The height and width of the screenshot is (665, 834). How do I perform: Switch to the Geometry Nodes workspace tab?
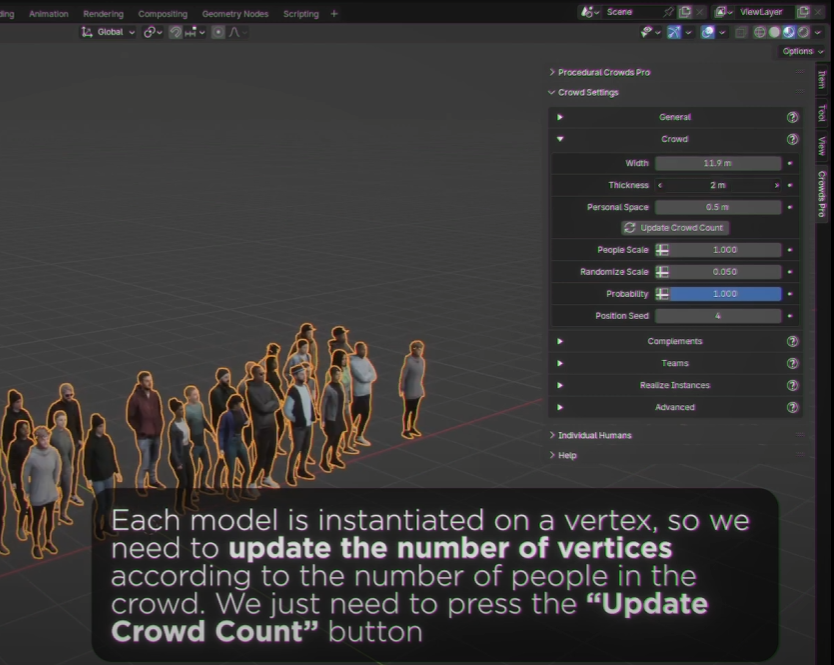235,14
